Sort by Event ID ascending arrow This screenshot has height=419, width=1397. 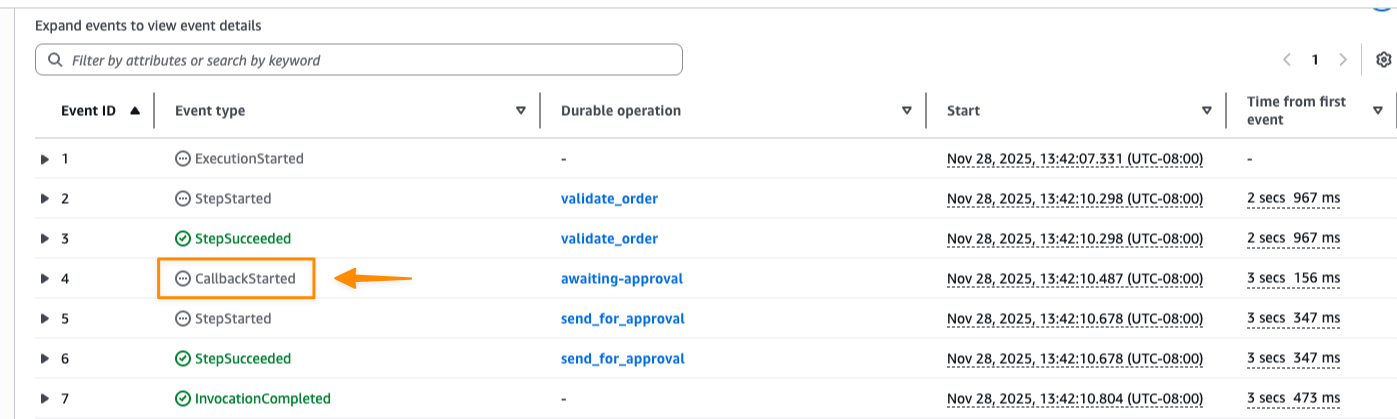click(x=135, y=111)
